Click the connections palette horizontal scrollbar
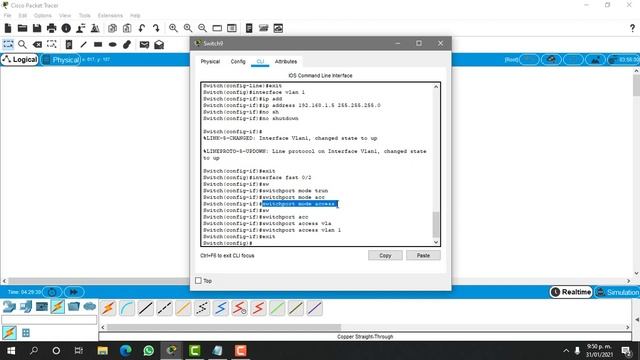Viewport: 640px width, 360px height. (x=224, y=327)
